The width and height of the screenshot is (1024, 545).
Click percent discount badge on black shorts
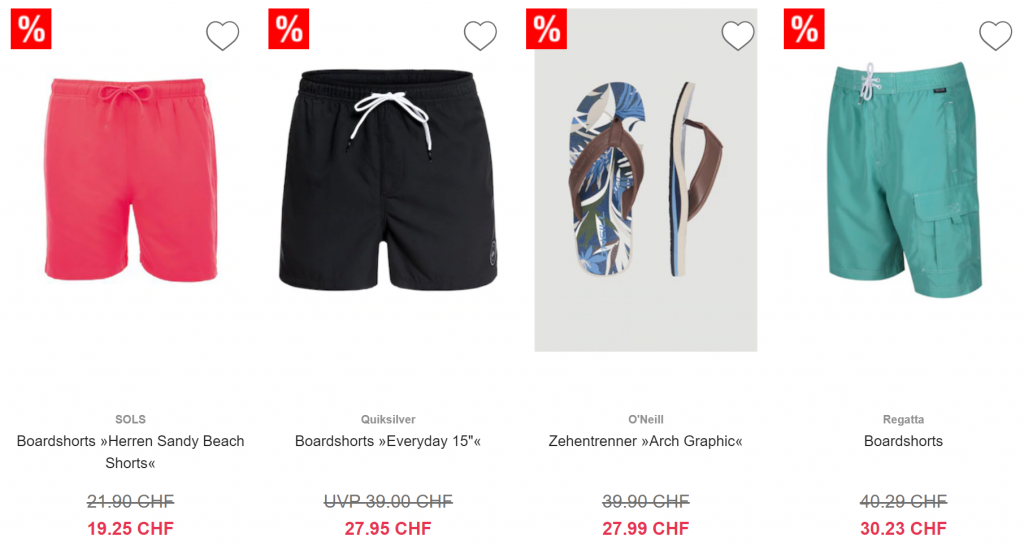tap(289, 29)
